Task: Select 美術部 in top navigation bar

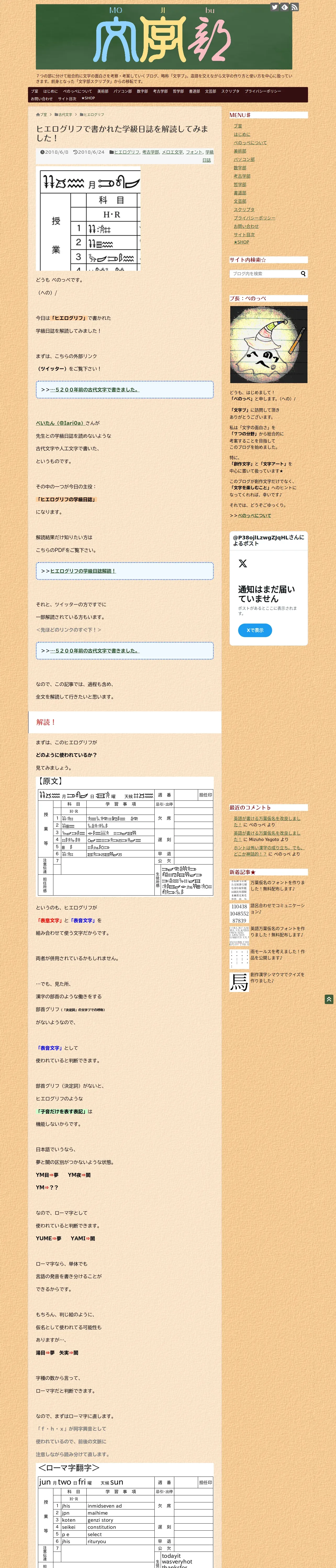Action: tap(103, 91)
